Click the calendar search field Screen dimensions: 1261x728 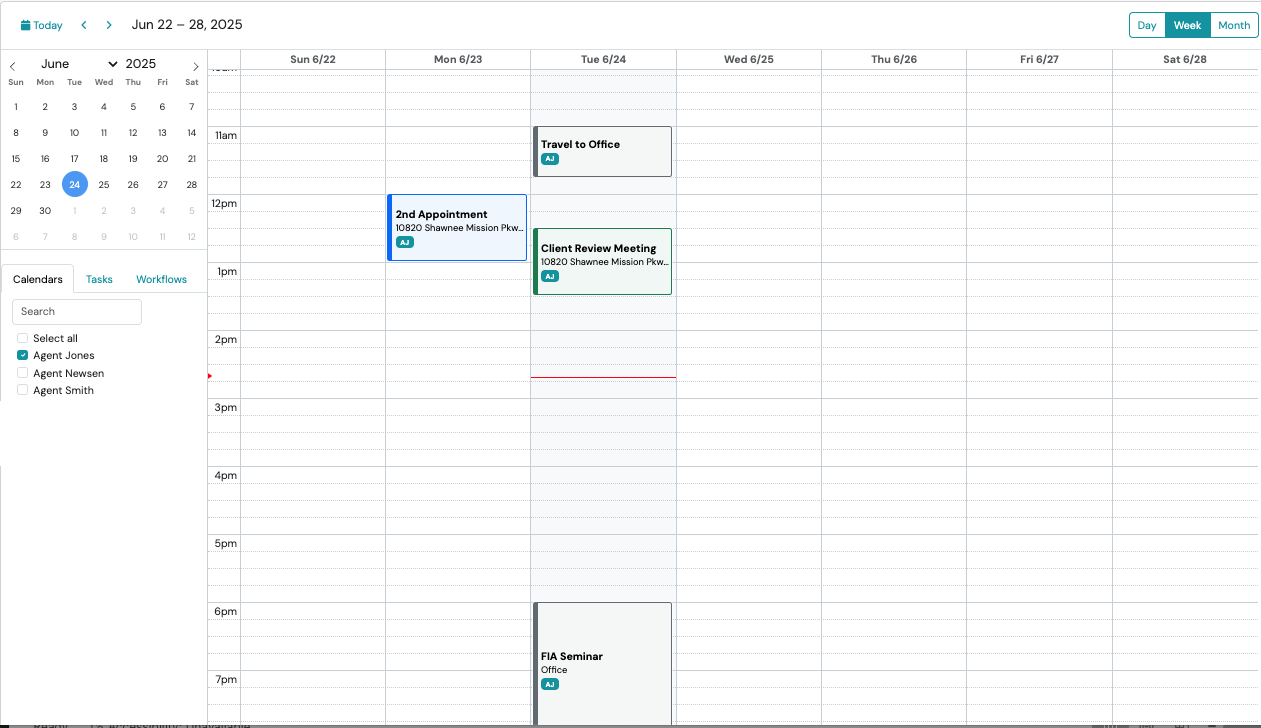(x=77, y=311)
